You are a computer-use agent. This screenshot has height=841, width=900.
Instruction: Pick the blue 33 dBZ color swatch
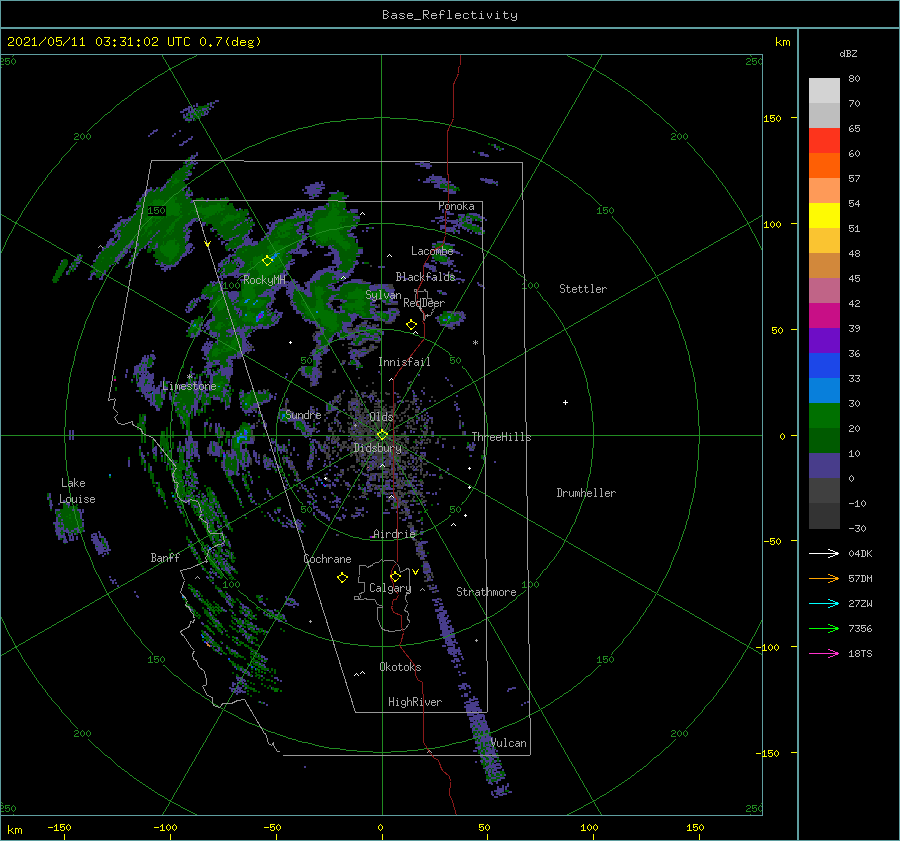tap(824, 366)
